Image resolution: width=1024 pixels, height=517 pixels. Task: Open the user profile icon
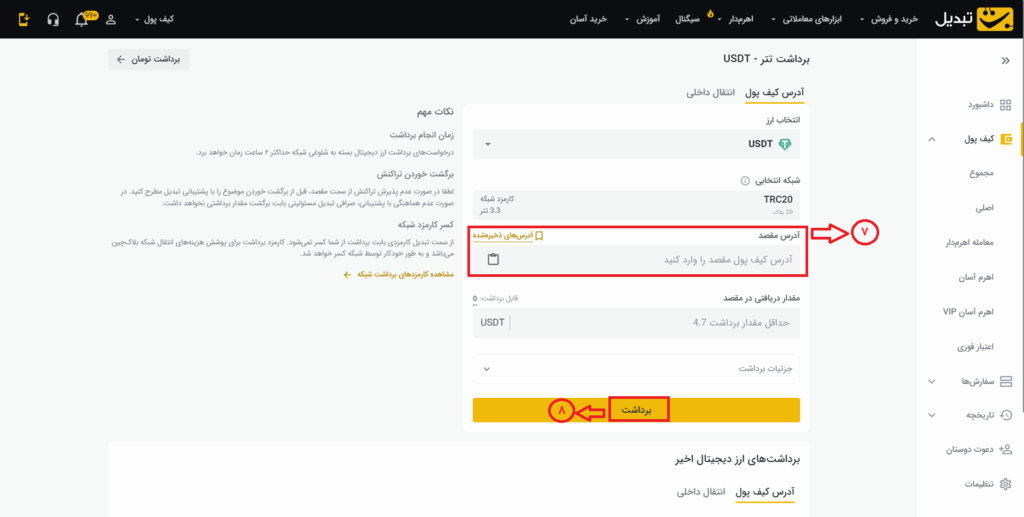(x=110, y=19)
